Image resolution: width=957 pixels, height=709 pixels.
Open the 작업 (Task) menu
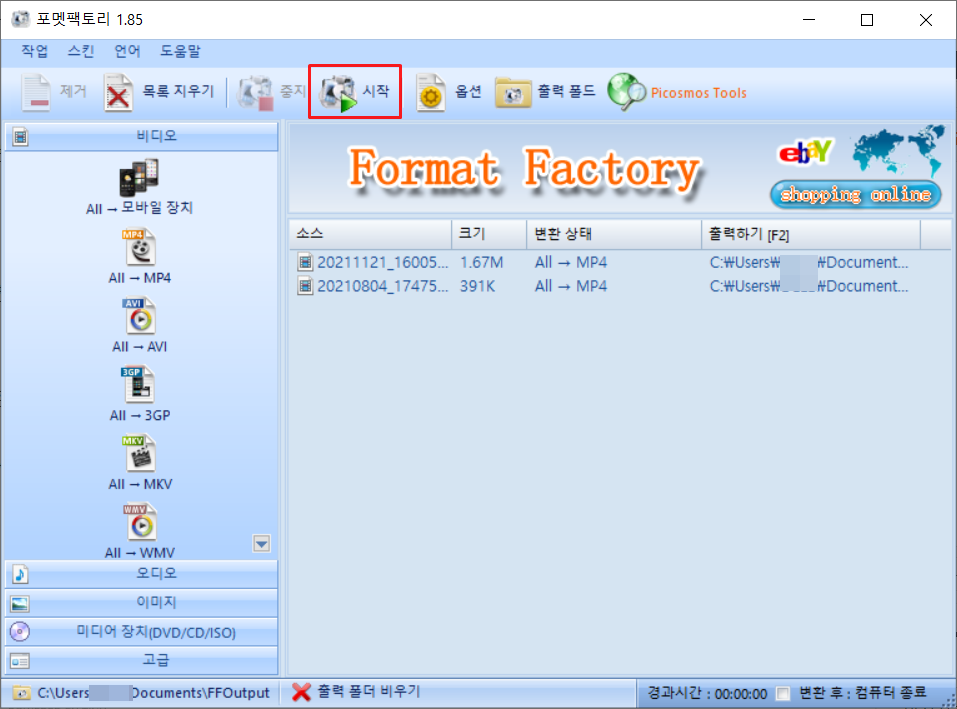coord(34,51)
